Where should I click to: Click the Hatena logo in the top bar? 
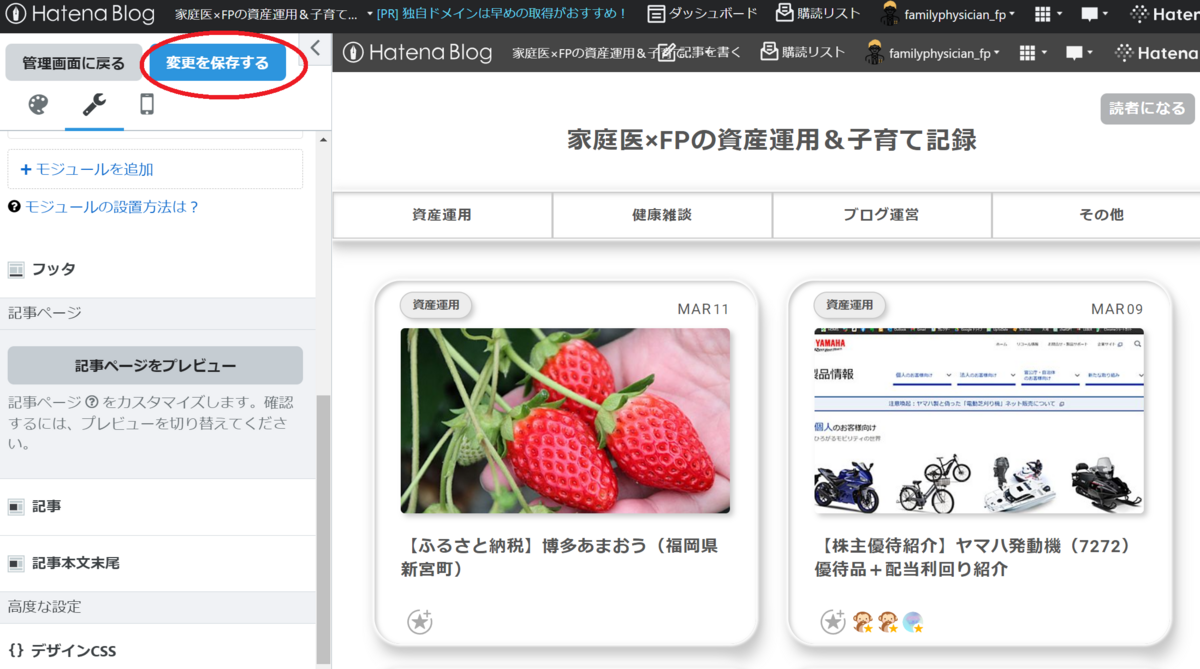pos(1164,14)
